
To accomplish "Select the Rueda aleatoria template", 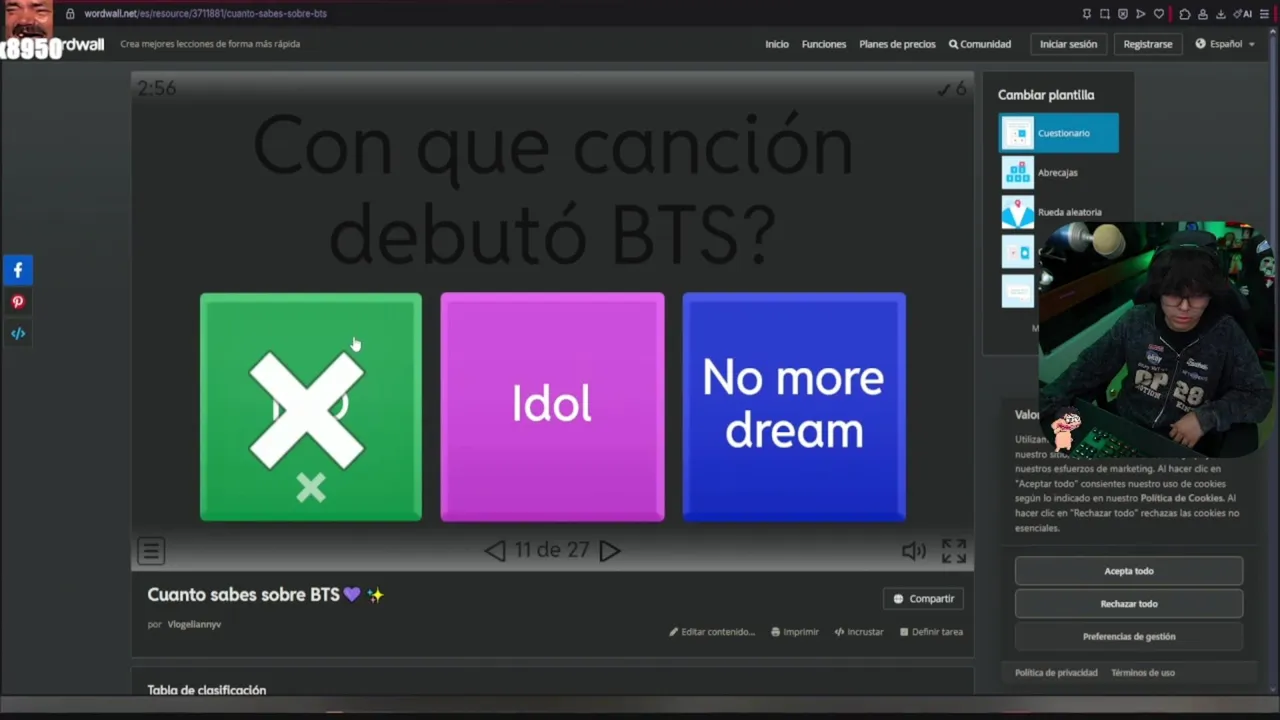I will pyautogui.click(x=1059, y=212).
